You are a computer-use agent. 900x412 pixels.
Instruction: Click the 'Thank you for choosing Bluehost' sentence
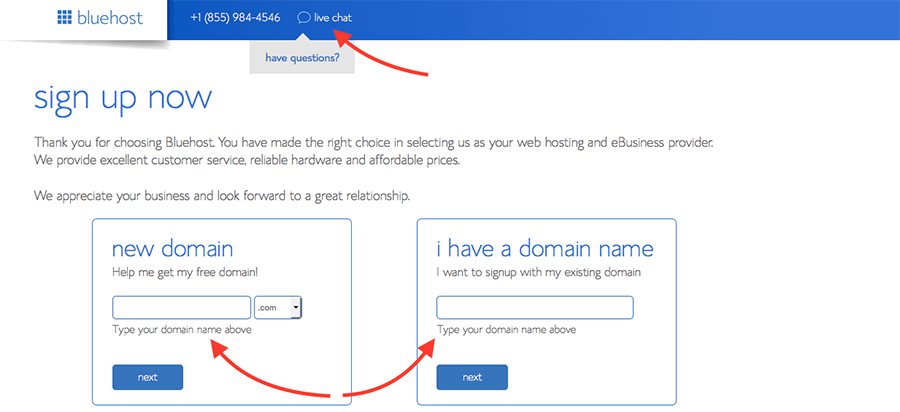[x=374, y=142]
